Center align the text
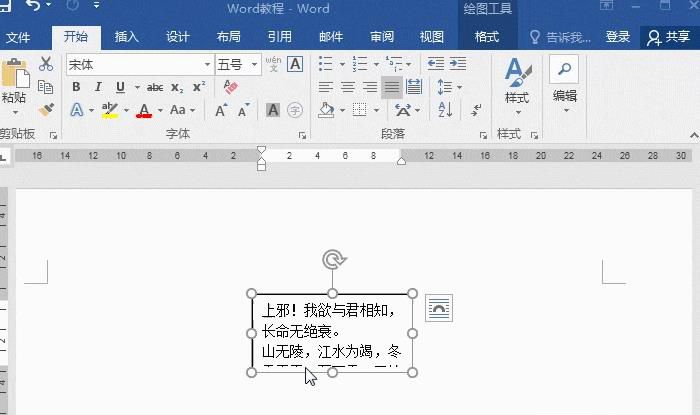This screenshot has width=700, height=415. click(x=348, y=87)
